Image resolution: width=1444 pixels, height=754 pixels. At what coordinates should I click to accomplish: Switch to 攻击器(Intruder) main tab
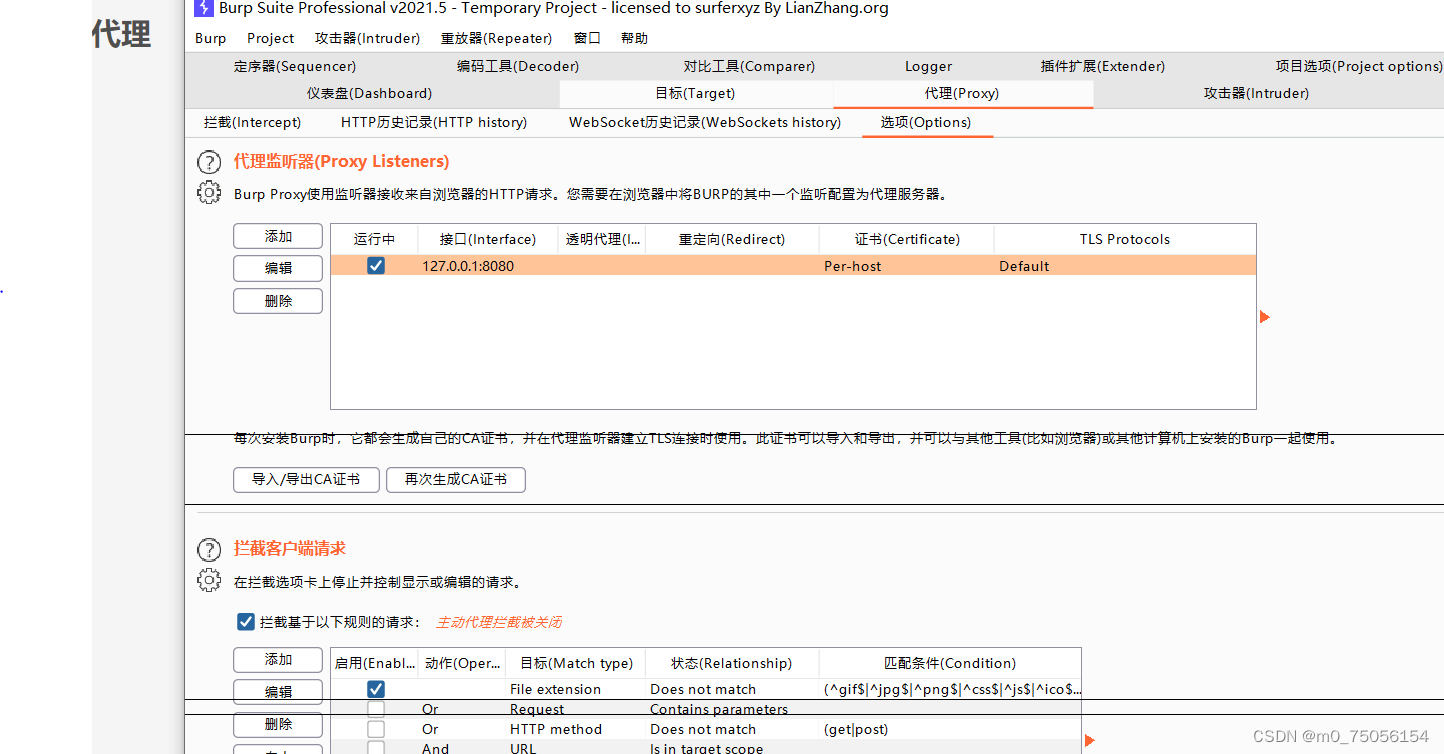tap(1256, 93)
